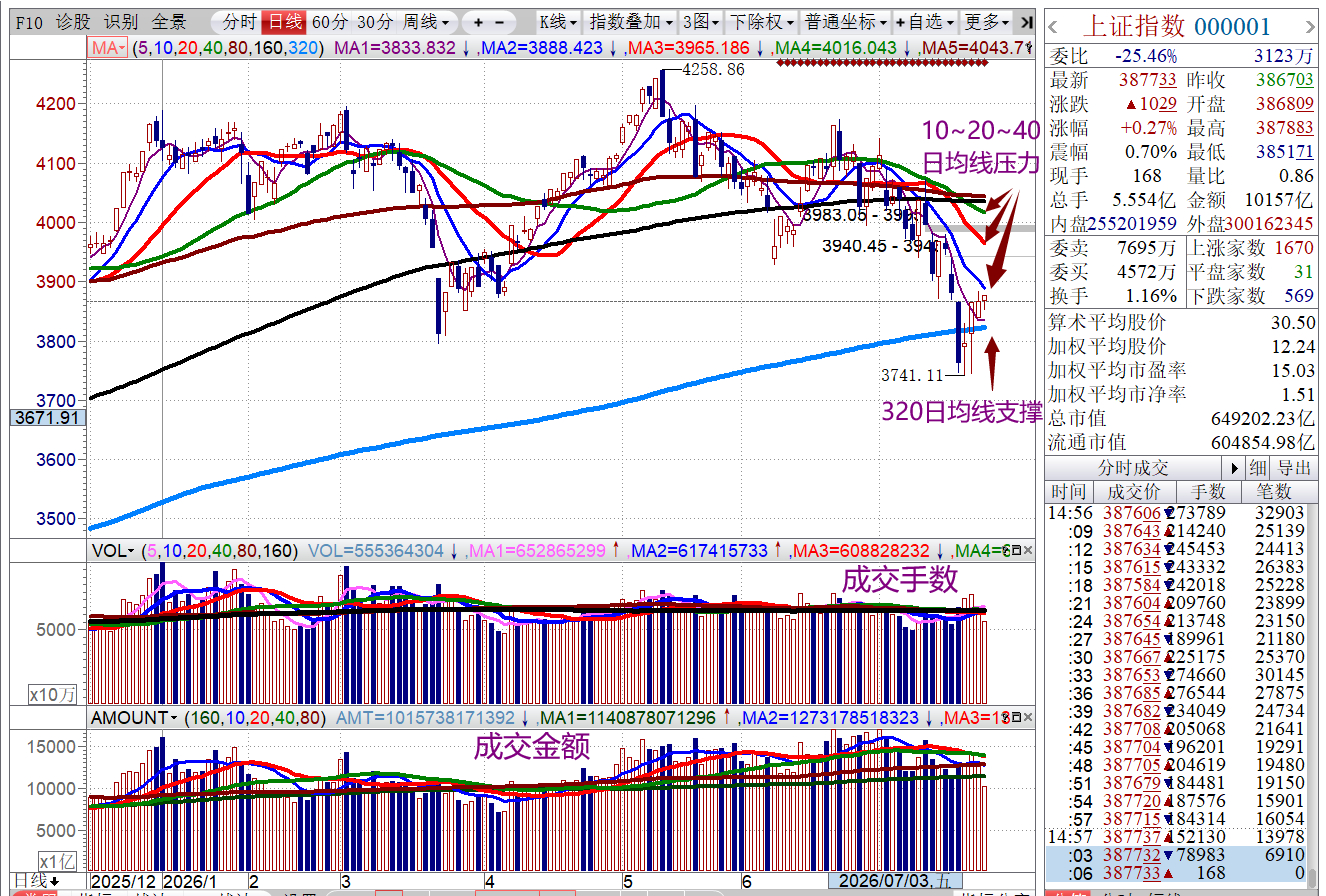Click the x1亿 amount unit label
This screenshot has width=1326, height=896.
pos(58,861)
